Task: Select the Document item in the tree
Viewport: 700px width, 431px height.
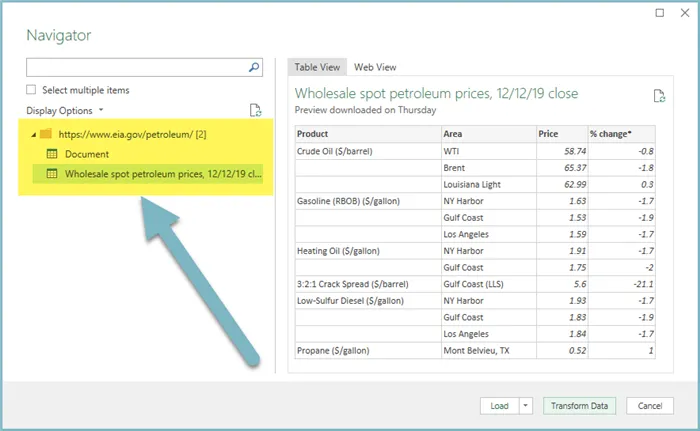Action: coord(87,154)
